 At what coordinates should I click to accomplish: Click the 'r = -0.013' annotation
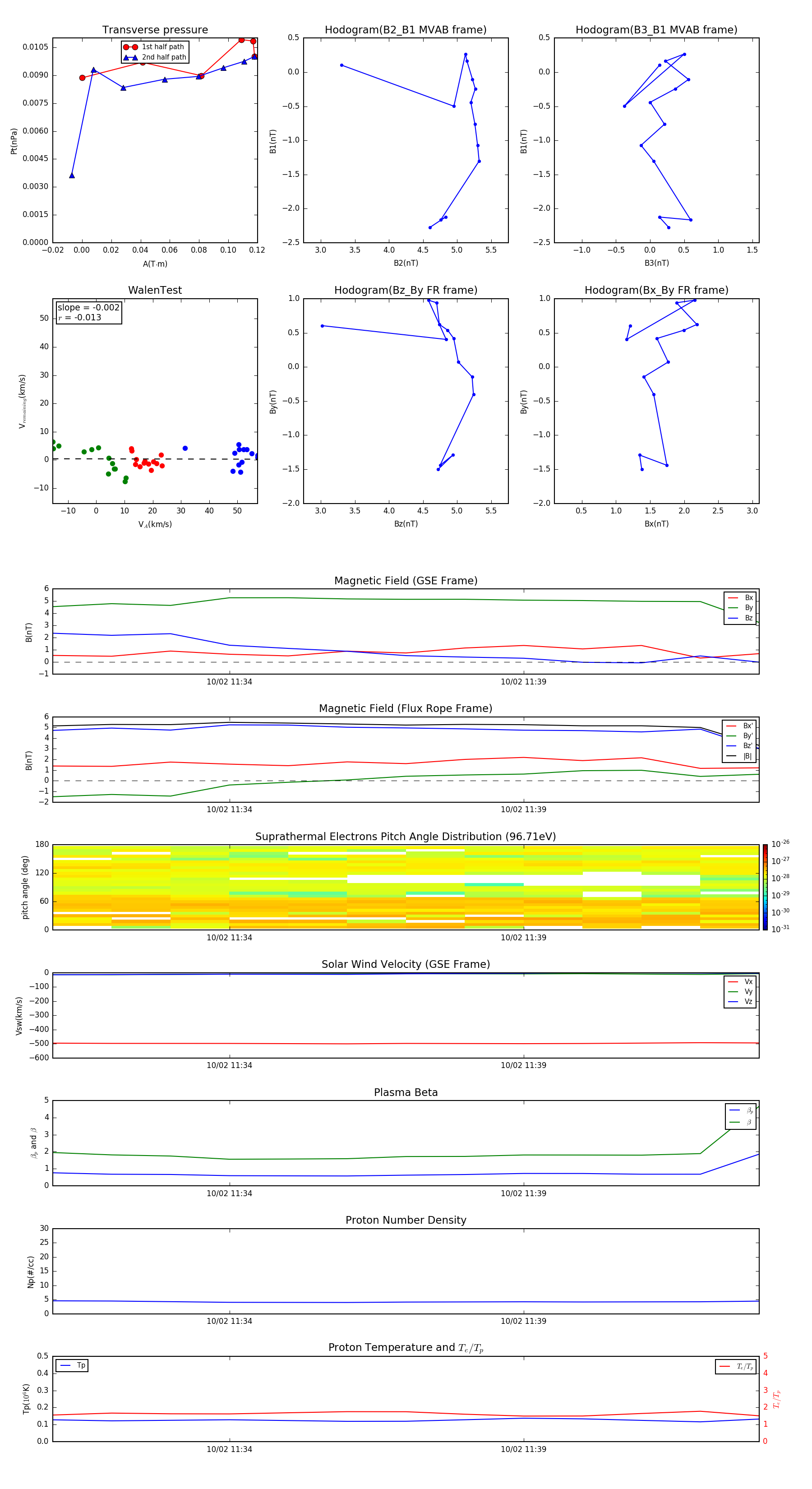[80, 317]
